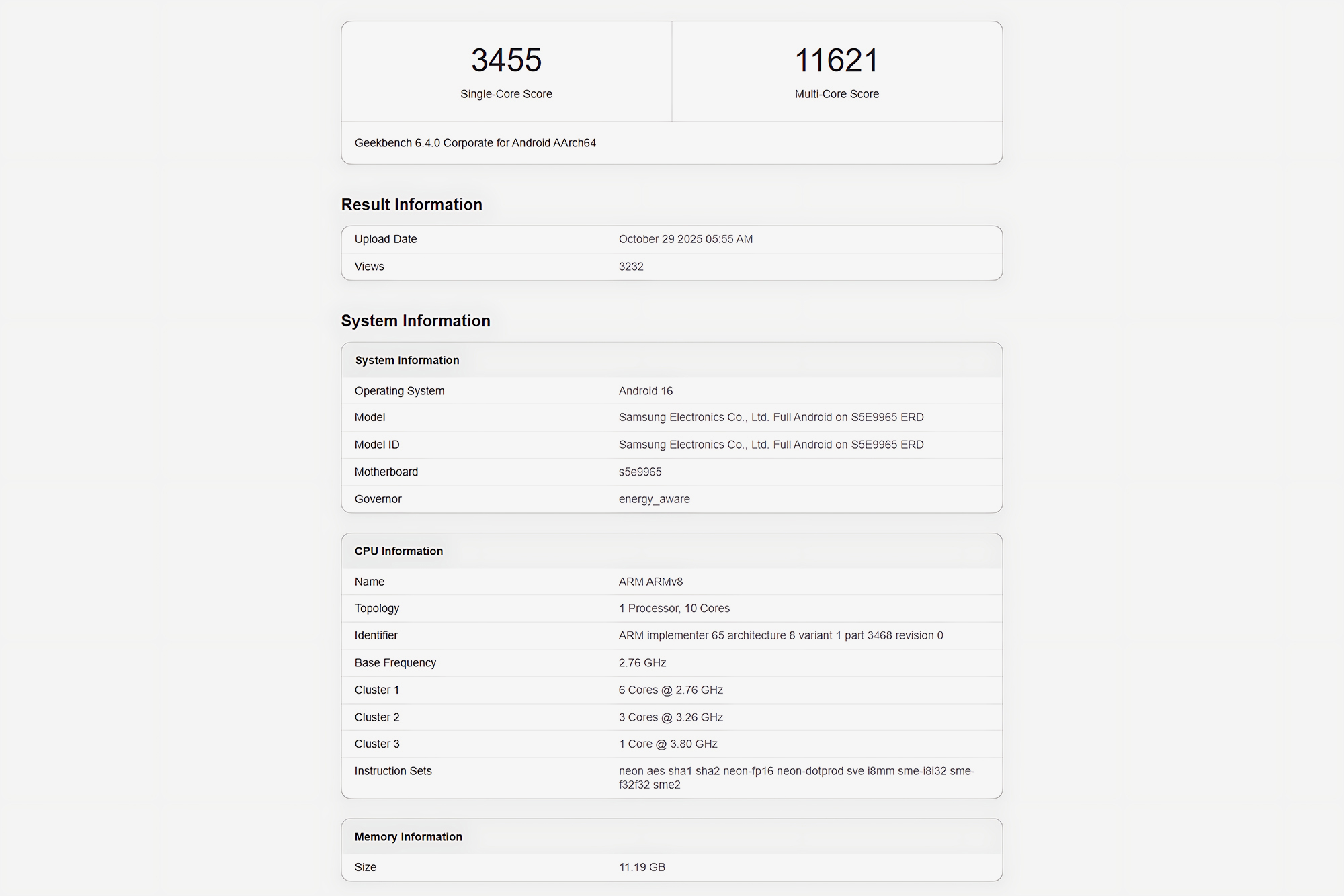Image resolution: width=1344 pixels, height=896 pixels.
Task: Click the Multi-Core Score value 11621
Action: coord(837,60)
